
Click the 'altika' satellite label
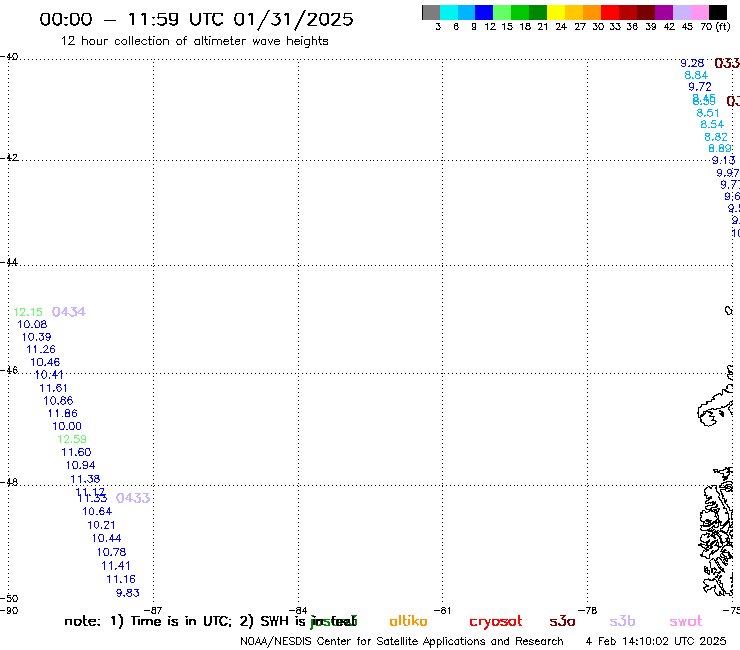point(408,621)
